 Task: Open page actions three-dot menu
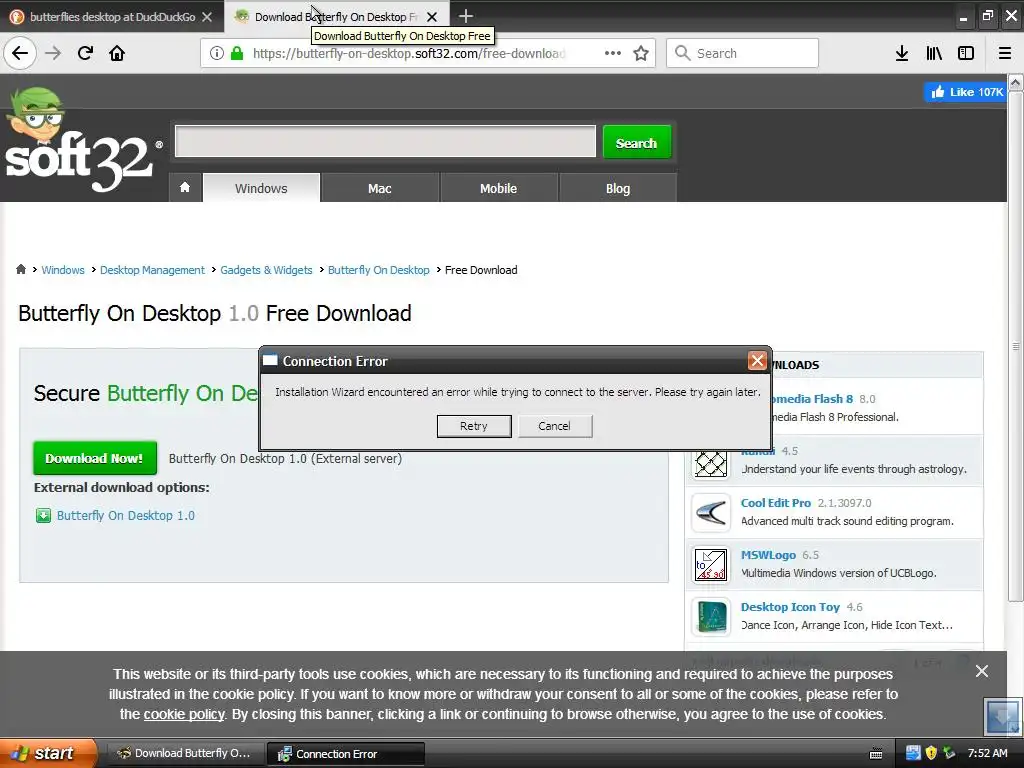(x=613, y=53)
